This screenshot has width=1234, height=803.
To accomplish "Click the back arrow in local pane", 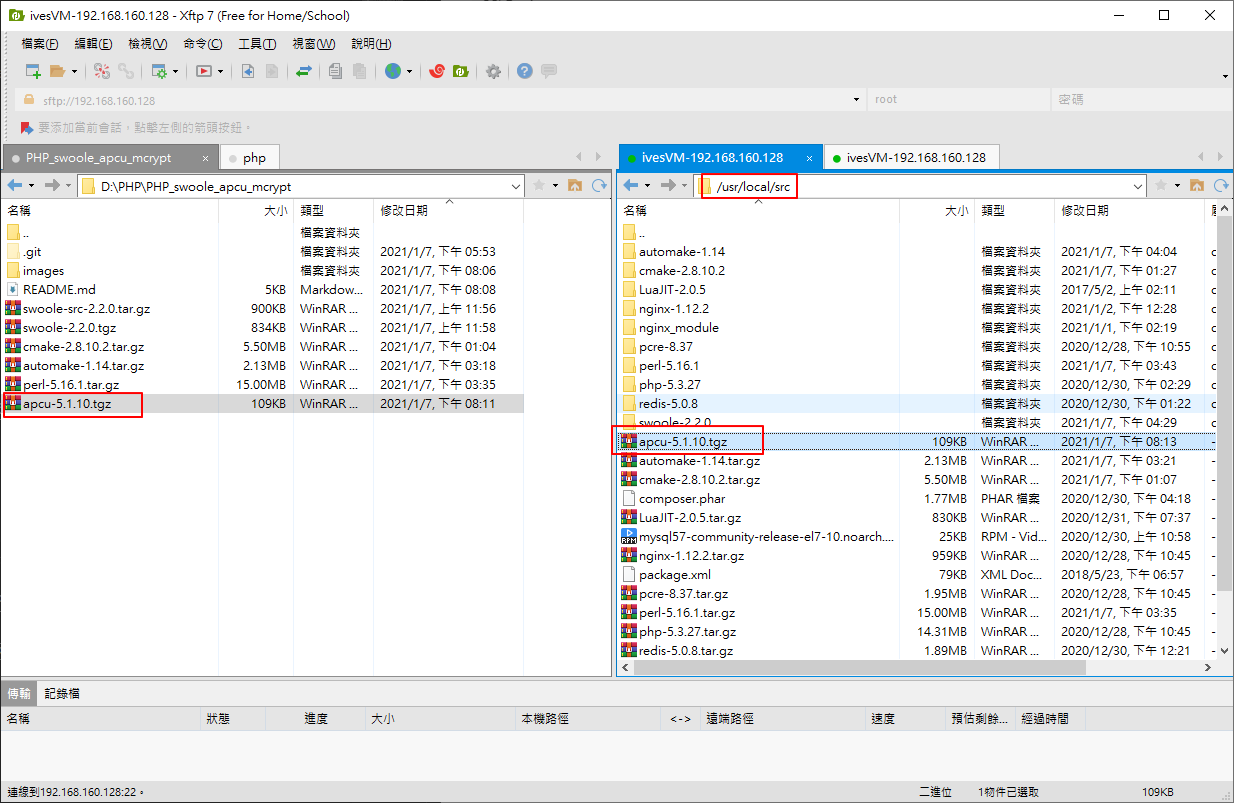I will 15,186.
